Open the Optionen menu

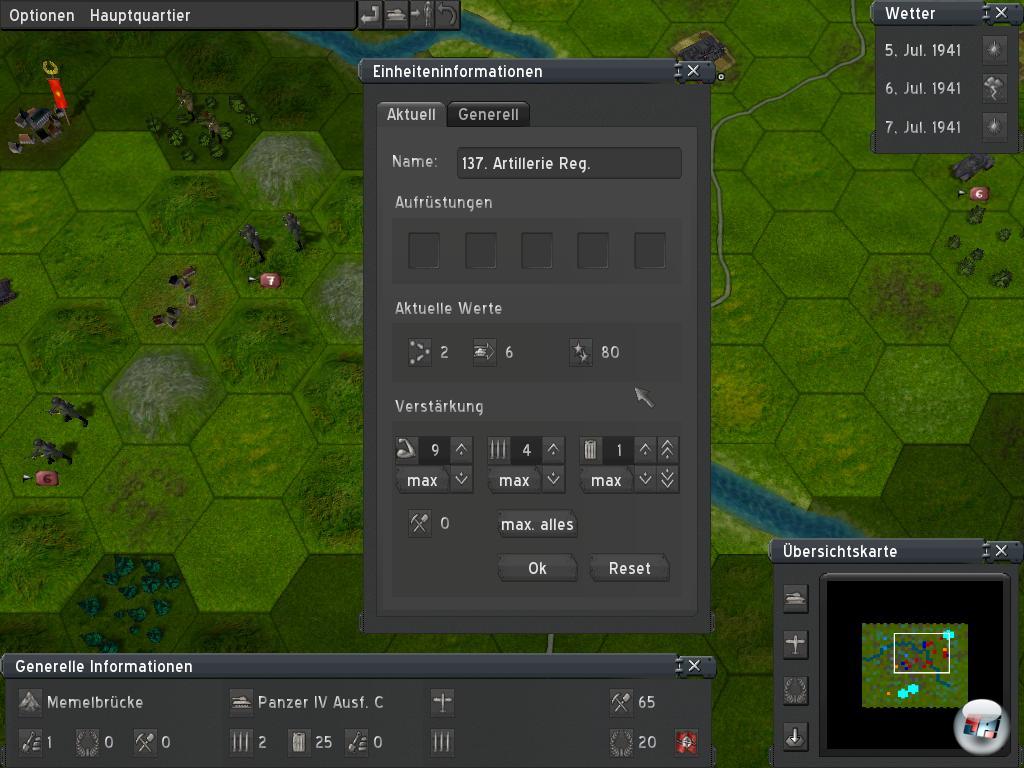point(42,15)
